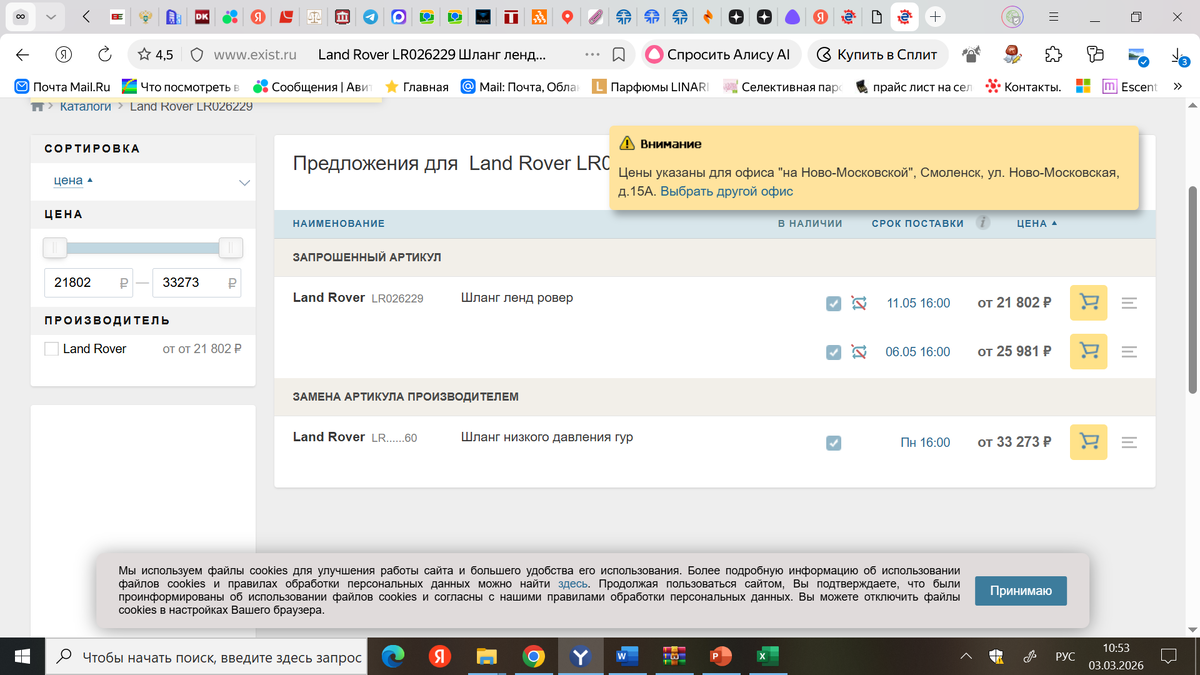Click Спросить Алису AI button
This screenshot has height=675, width=1200.
pyautogui.click(x=719, y=54)
